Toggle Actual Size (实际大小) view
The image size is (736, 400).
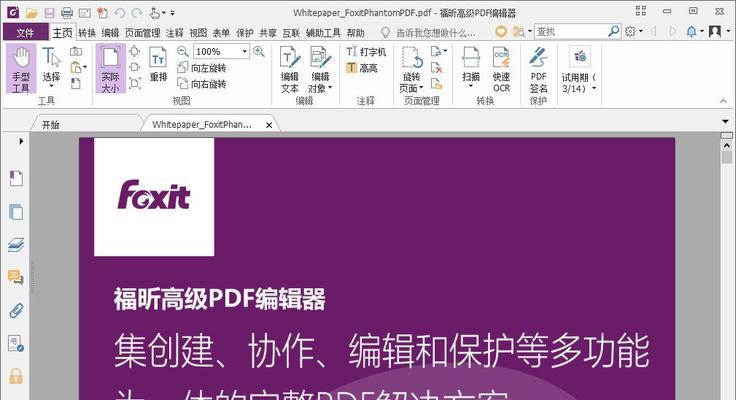click(x=111, y=69)
